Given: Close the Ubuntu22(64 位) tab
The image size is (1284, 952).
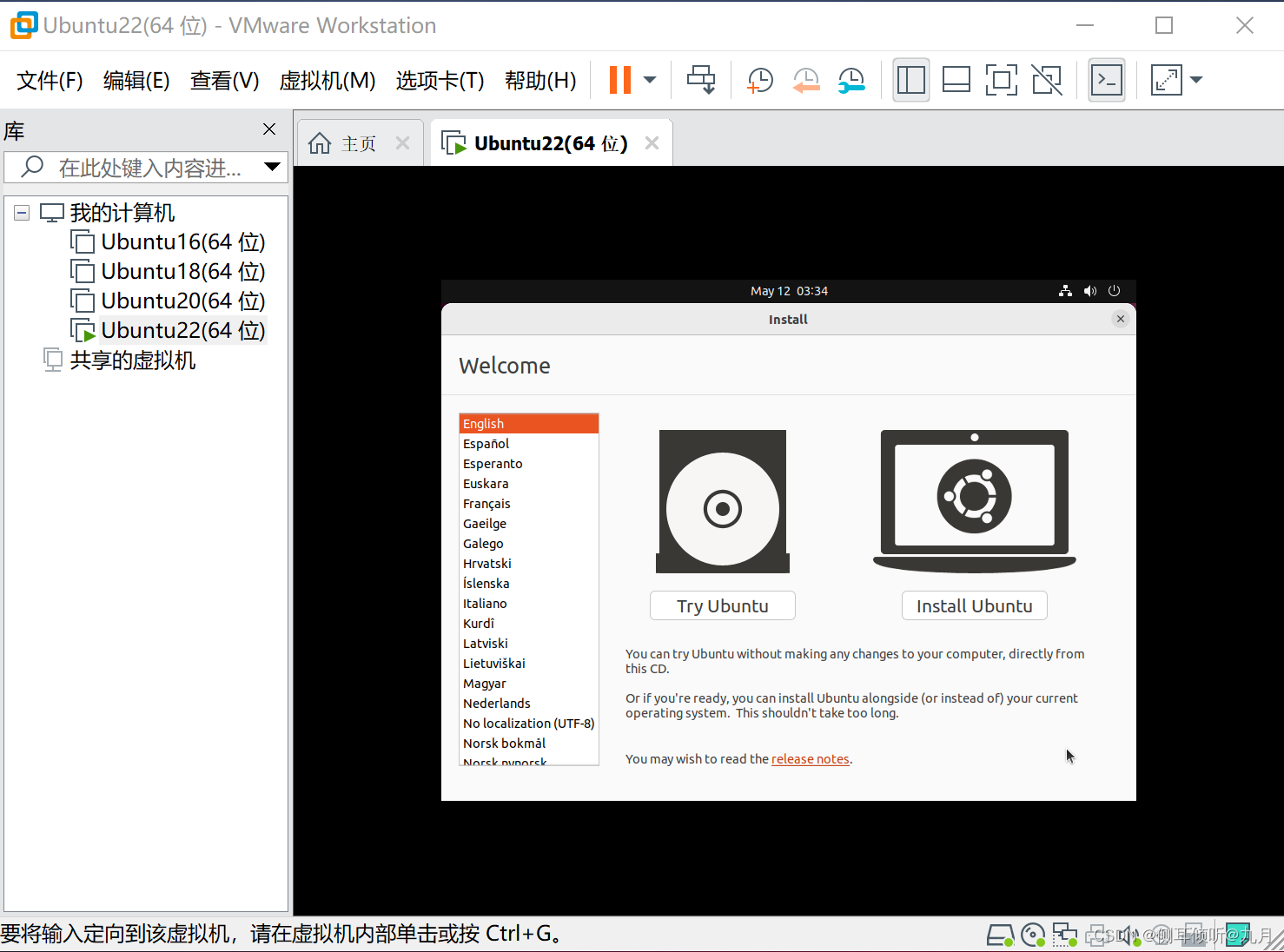Looking at the screenshot, I should click(x=652, y=143).
